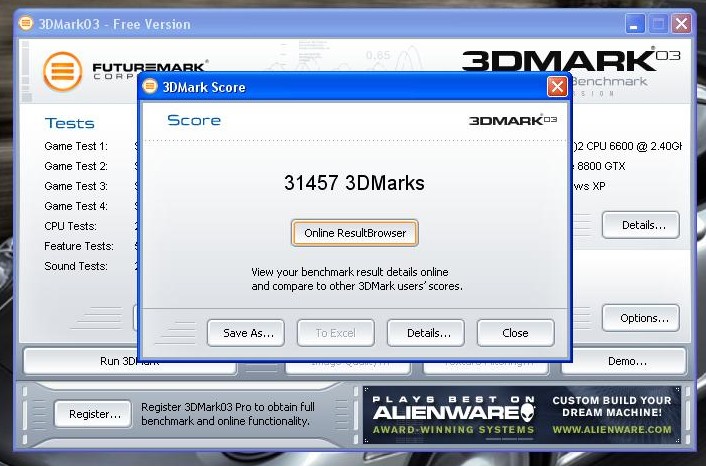Click Game Test 2 label
This screenshot has width=706, height=466.
[76, 166]
